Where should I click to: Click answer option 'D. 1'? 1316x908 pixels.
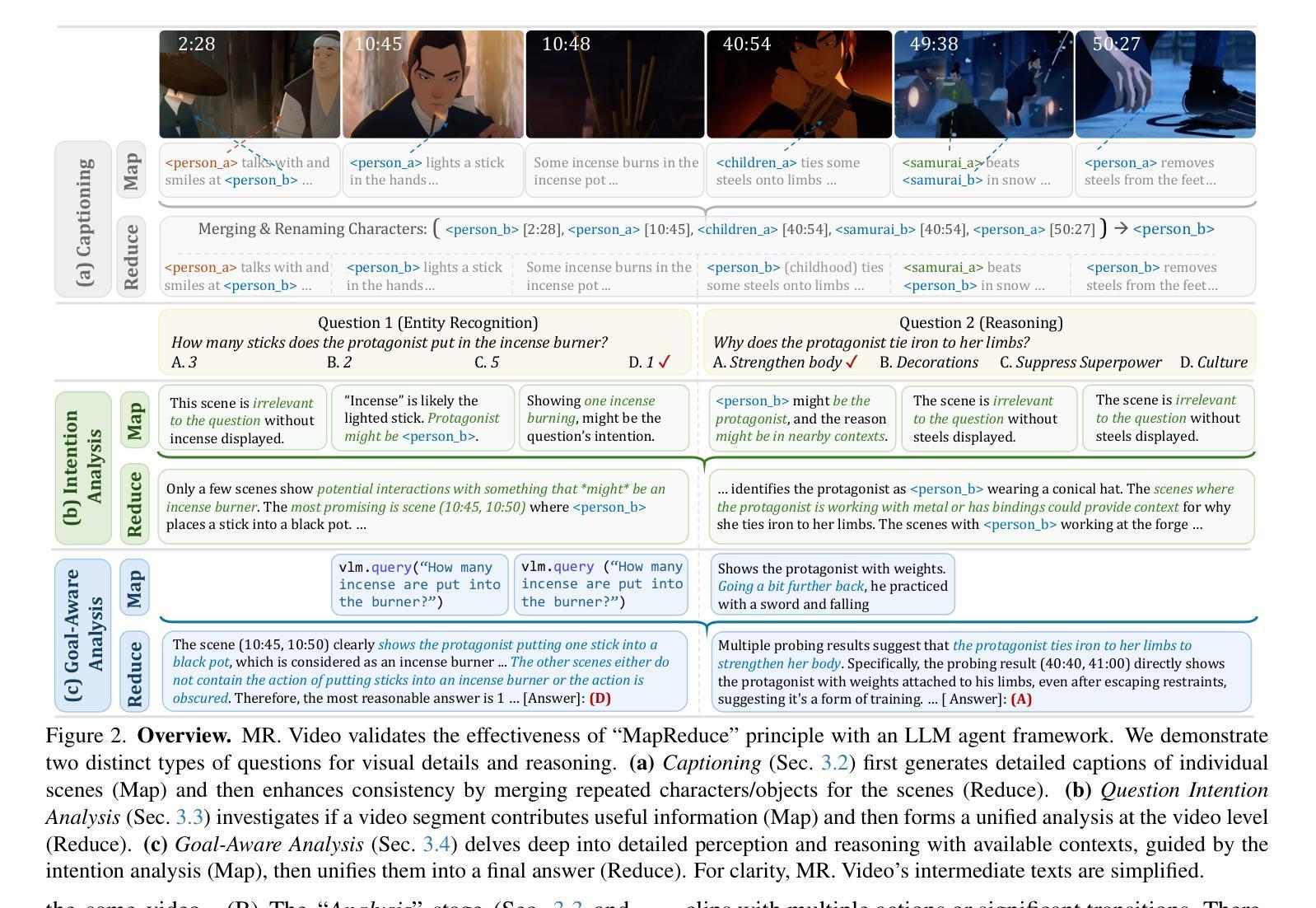tap(642, 362)
